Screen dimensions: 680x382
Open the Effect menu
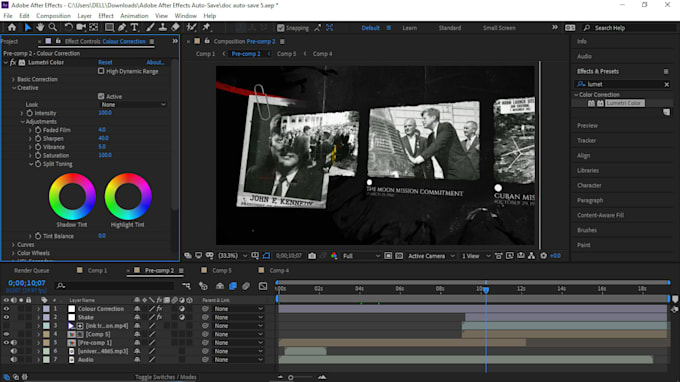[106, 16]
